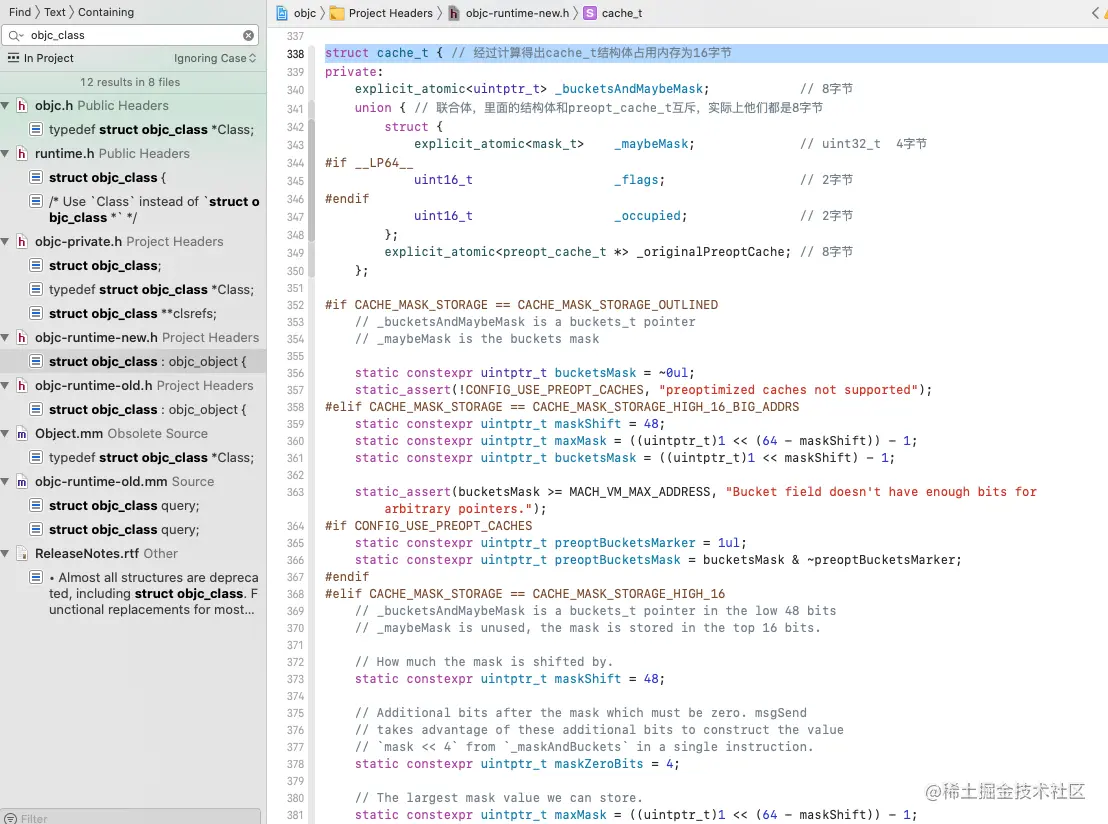This screenshot has height=824, width=1108.
Task: Click line number 352 in the gutter
Action: click(295, 305)
